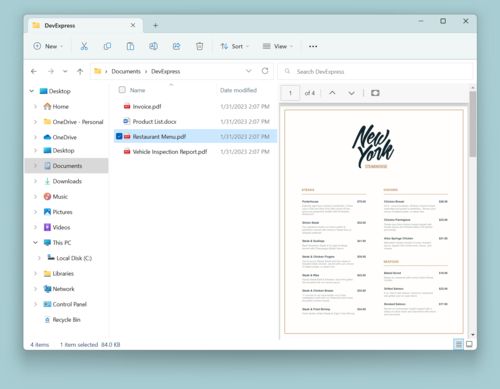Screen dimensions: 500x389
Task: Toggle the select all checkbox by Name
Action: [122, 90]
